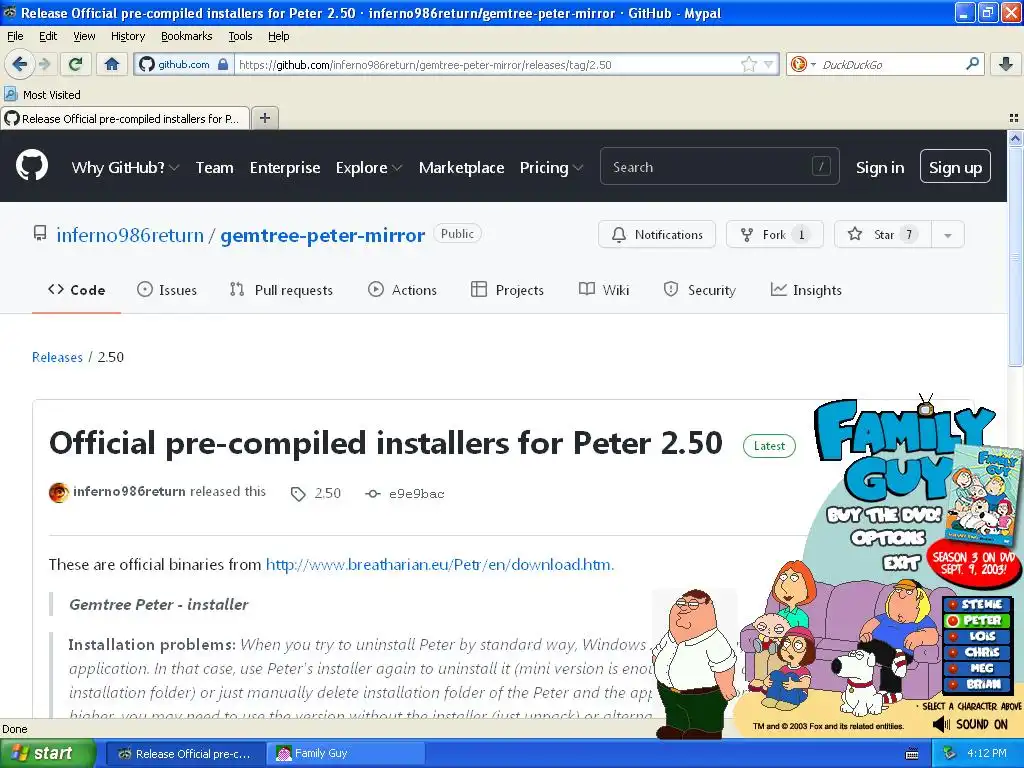Open the Most Visited bookmarks icon
Image resolution: width=1024 pixels, height=768 pixels.
tap(10, 94)
